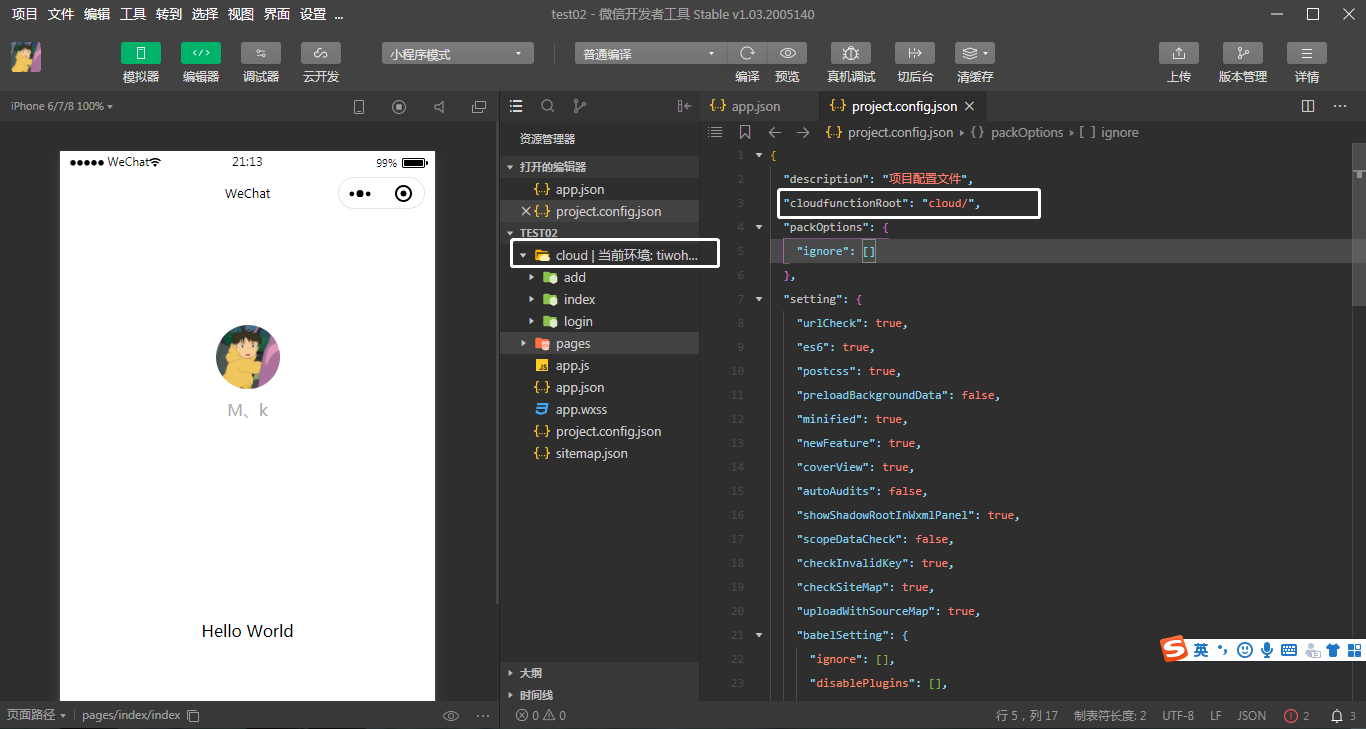Toggle the simulator panel button

(141, 53)
